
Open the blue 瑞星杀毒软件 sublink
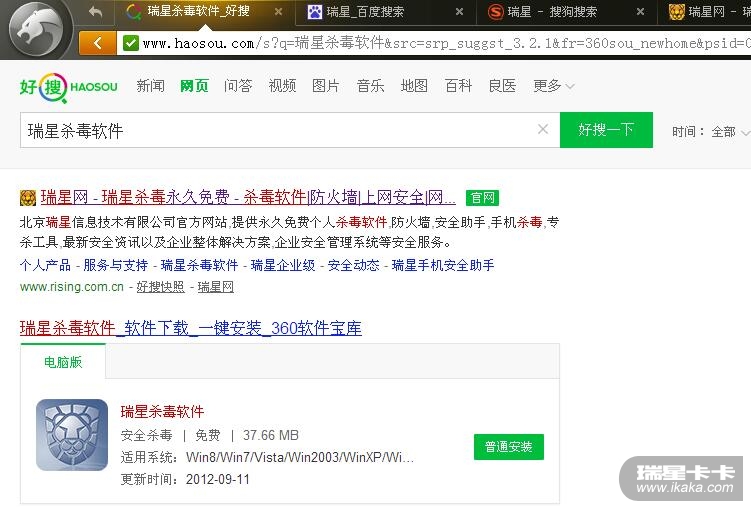pyautogui.click(x=199, y=265)
